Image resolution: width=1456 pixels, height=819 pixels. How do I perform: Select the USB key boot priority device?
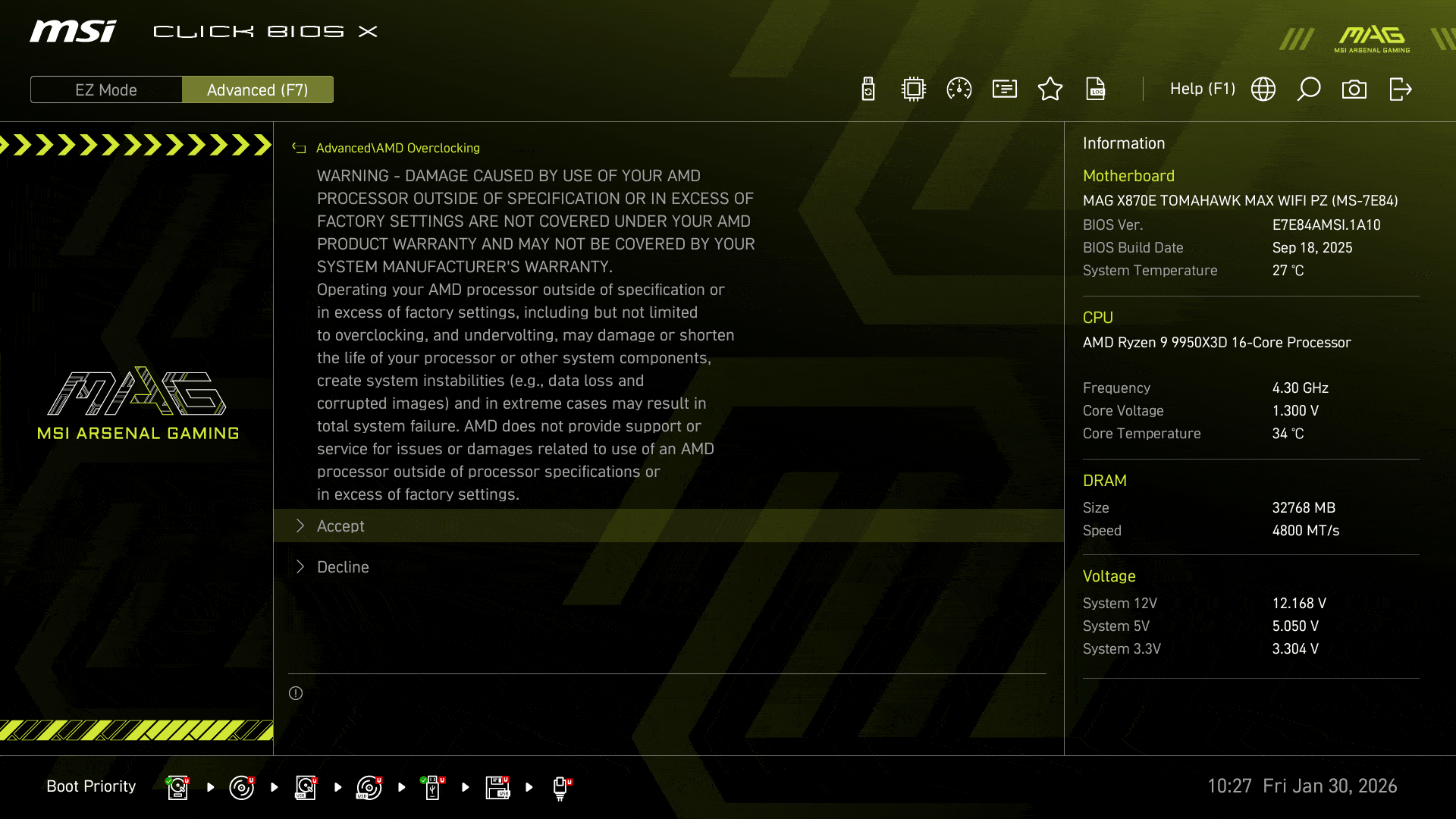432,787
